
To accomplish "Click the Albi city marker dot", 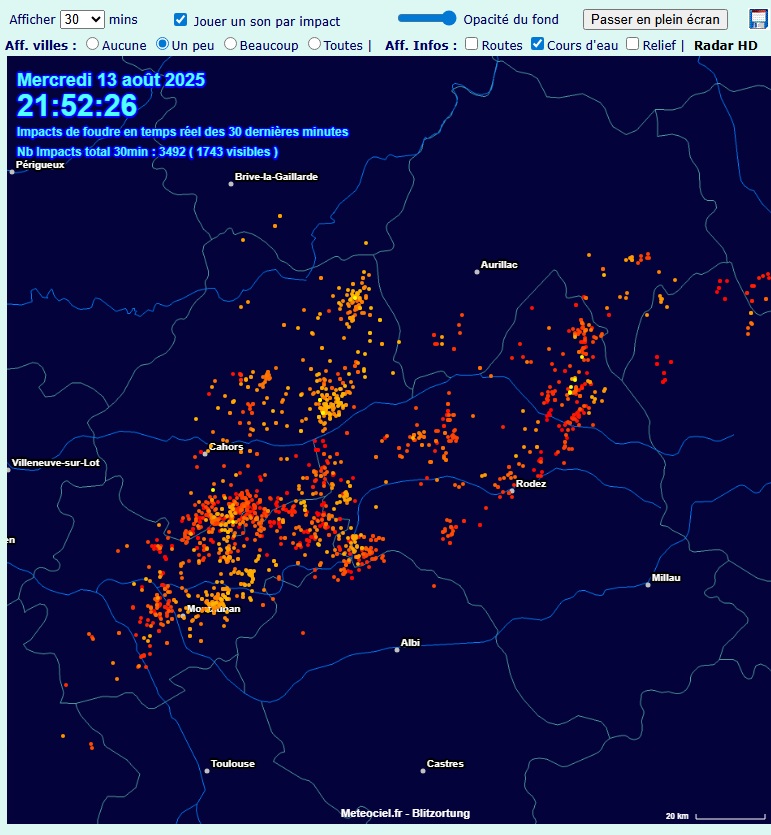I will [397, 649].
